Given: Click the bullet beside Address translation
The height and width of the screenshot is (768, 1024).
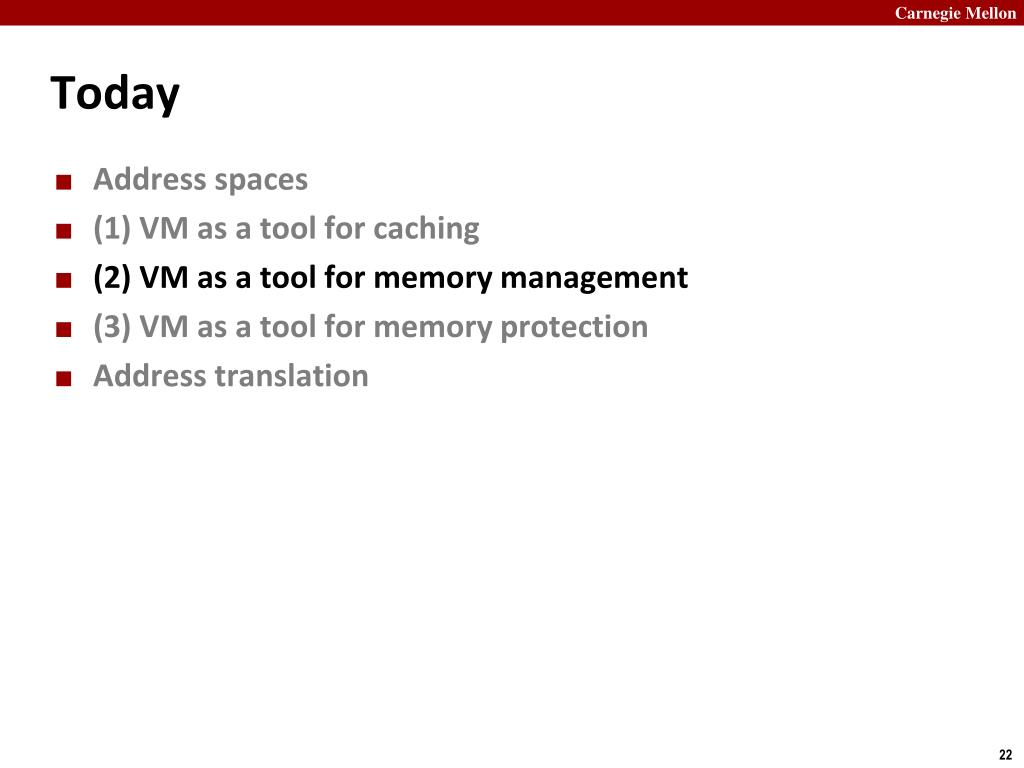Looking at the screenshot, I should pyautogui.click(x=63, y=378).
